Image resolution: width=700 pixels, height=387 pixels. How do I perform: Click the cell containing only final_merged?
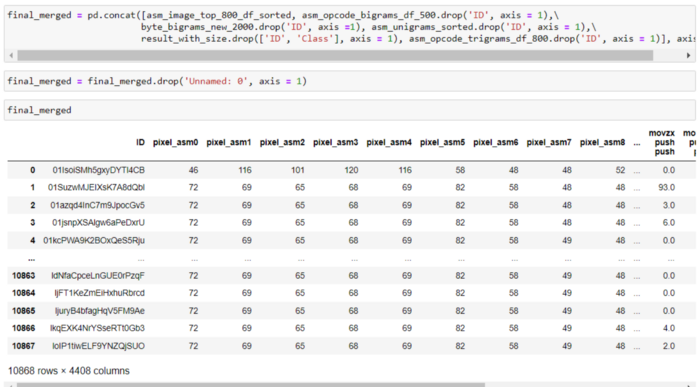(x=350, y=110)
